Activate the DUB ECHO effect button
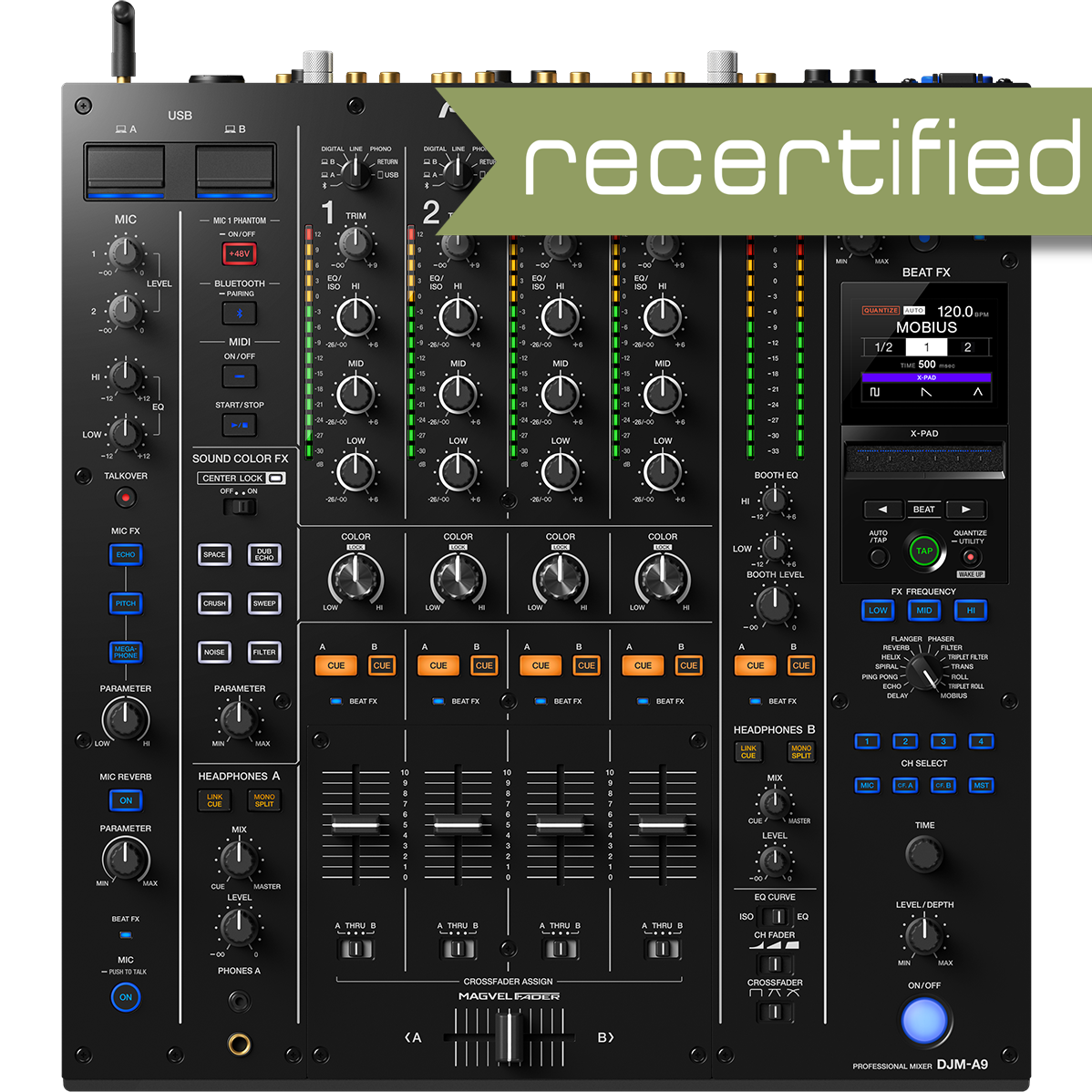1092x1092 pixels. (264, 555)
